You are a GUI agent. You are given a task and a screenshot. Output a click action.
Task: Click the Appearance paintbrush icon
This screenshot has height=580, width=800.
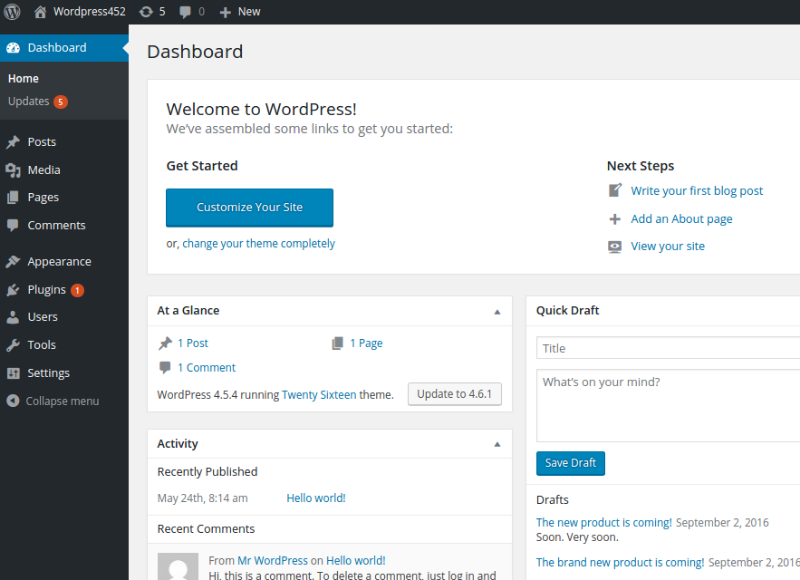13,262
